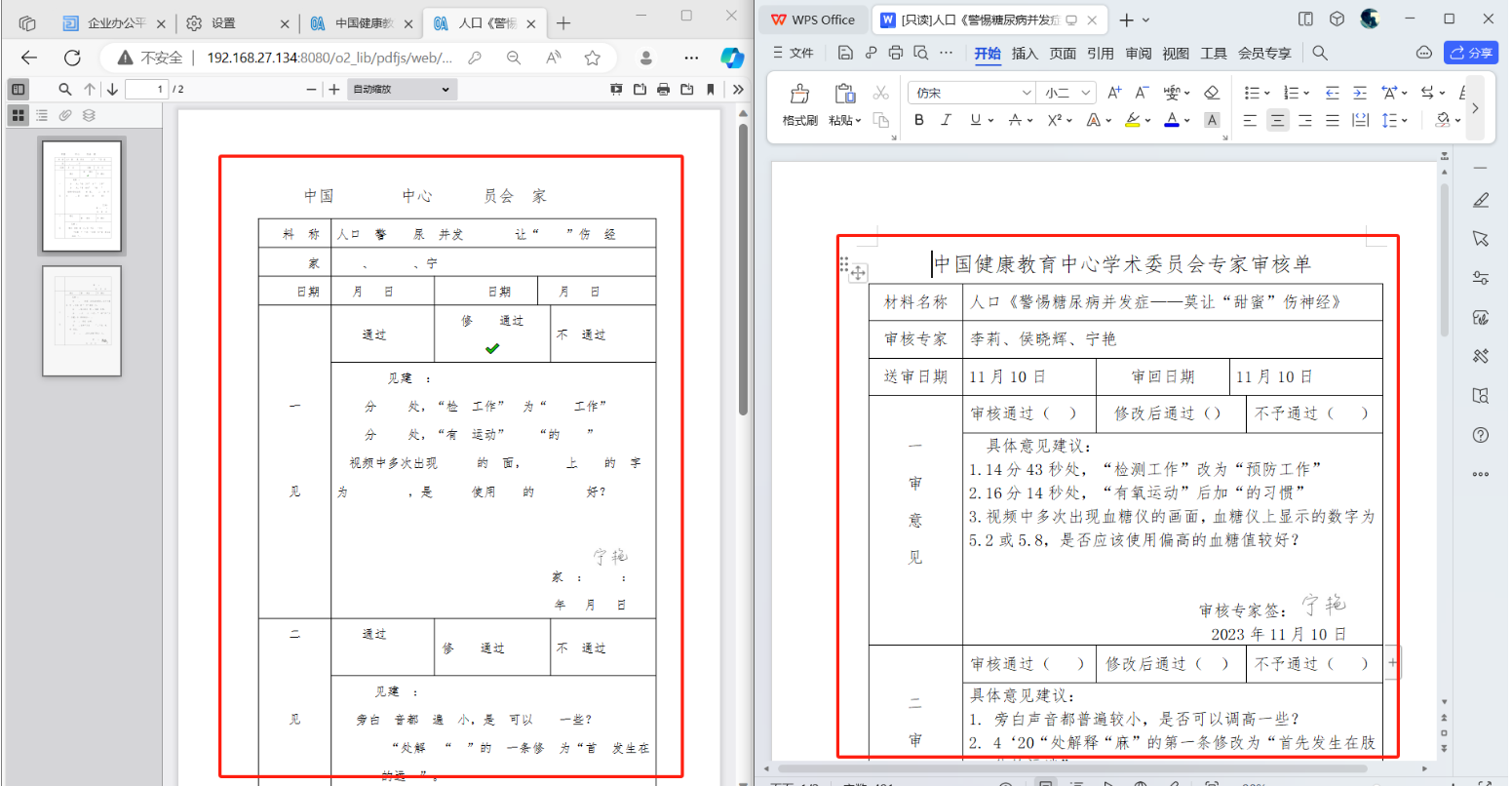Open the 会员专享 ribbon tab
The height and width of the screenshot is (786, 1512).
1264,54
